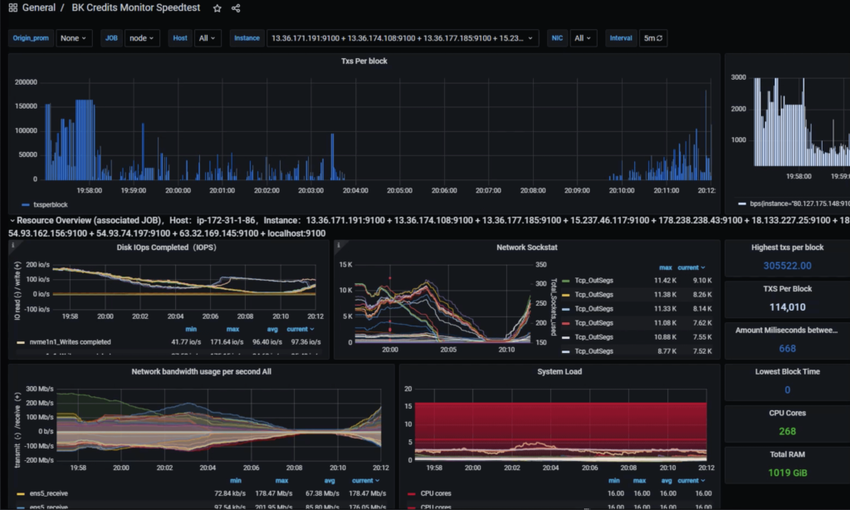This screenshot has height=510, width=850.
Task: Open the Txs Per block panel title menu
Action: tap(364, 61)
